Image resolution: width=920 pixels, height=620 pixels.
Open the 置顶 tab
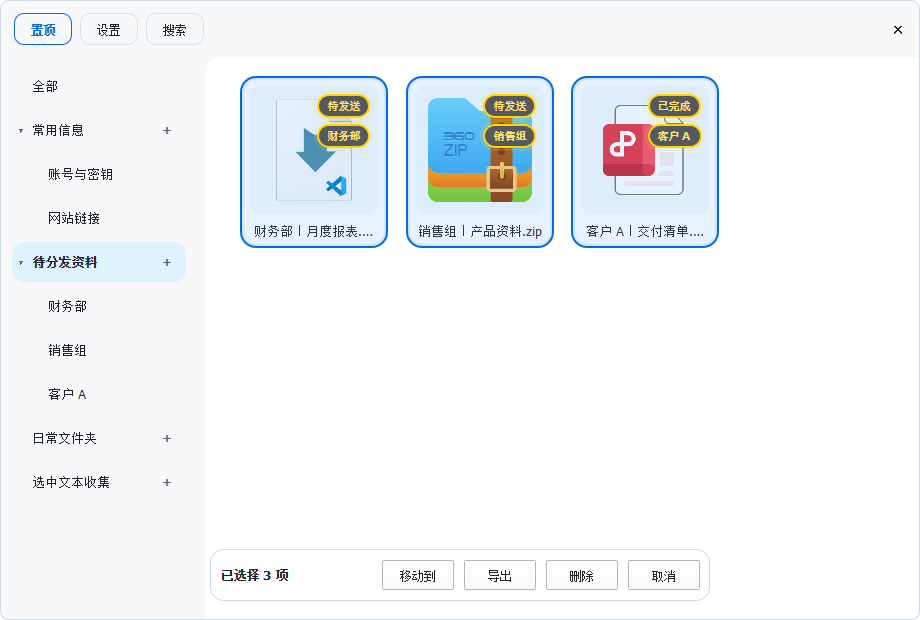(x=43, y=29)
